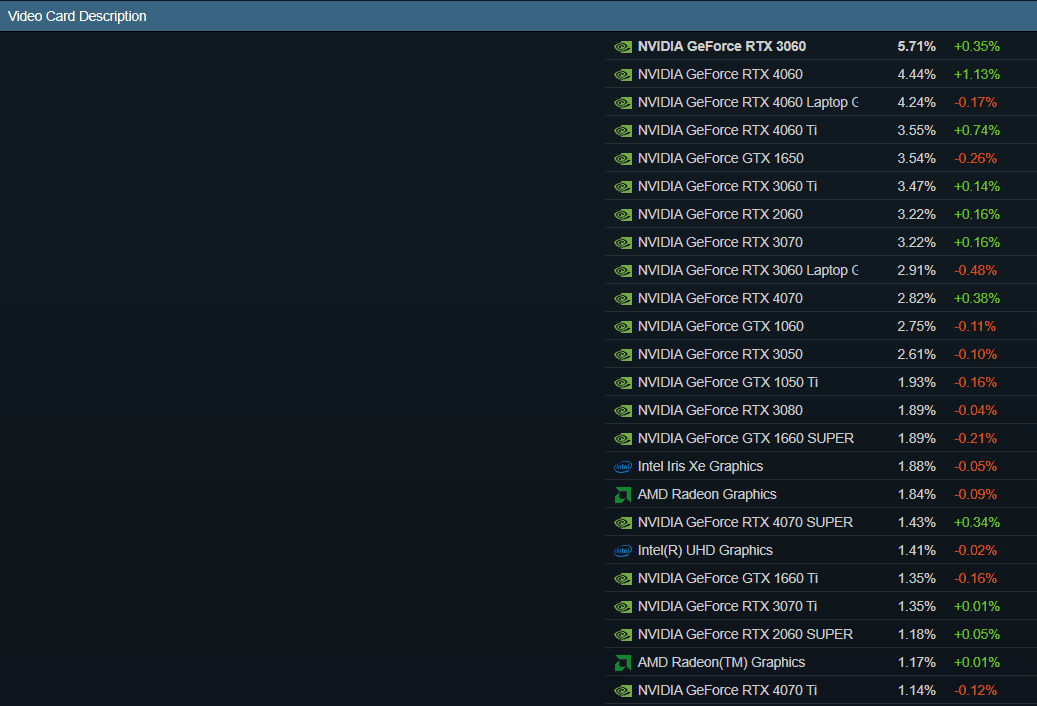Screen dimensions: 1037x706
Task: Click the NVIDIA logo beside GTX 1060
Action: point(622,326)
